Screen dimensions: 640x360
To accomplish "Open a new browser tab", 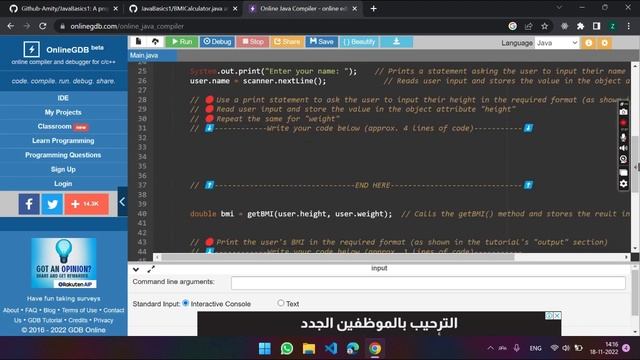I will 373,9.
